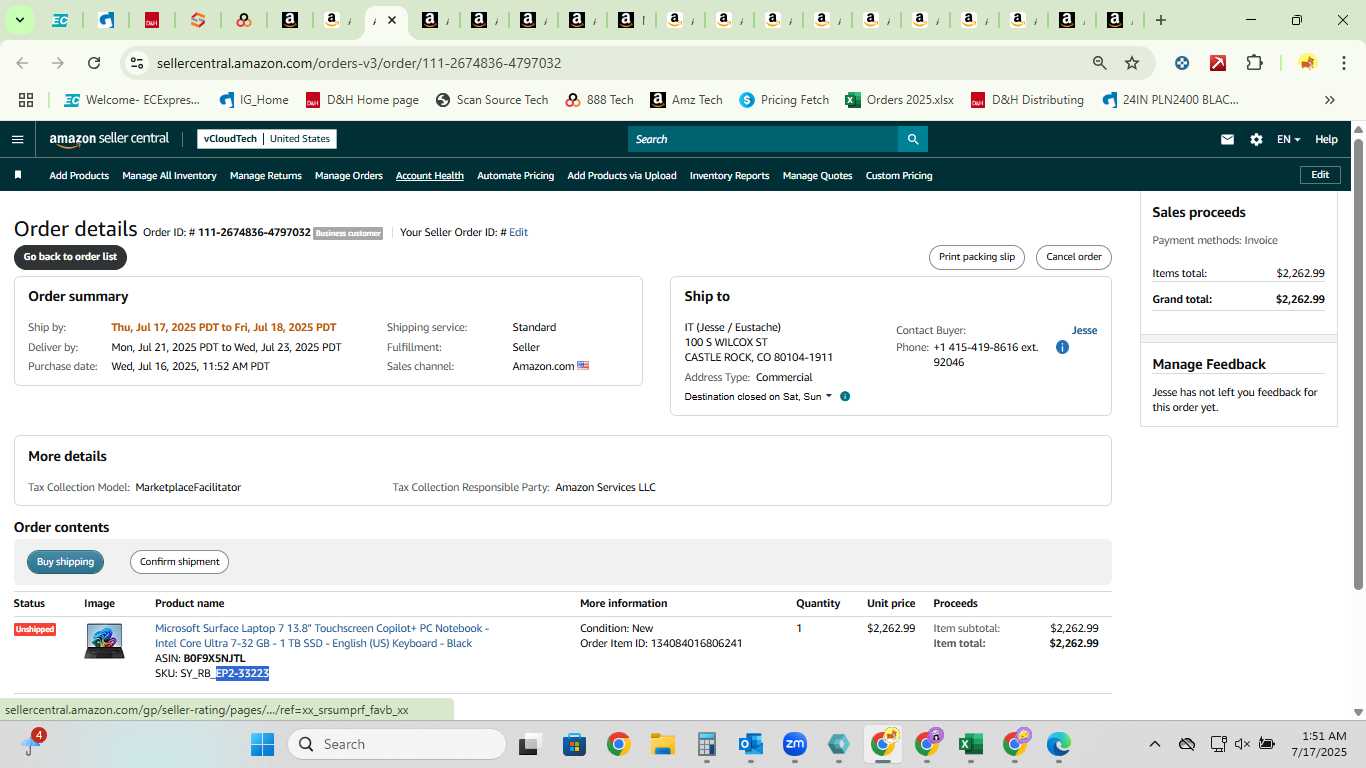Open vCloudTech United States account switcher
Viewport: 1366px width, 768px height.
click(267, 139)
